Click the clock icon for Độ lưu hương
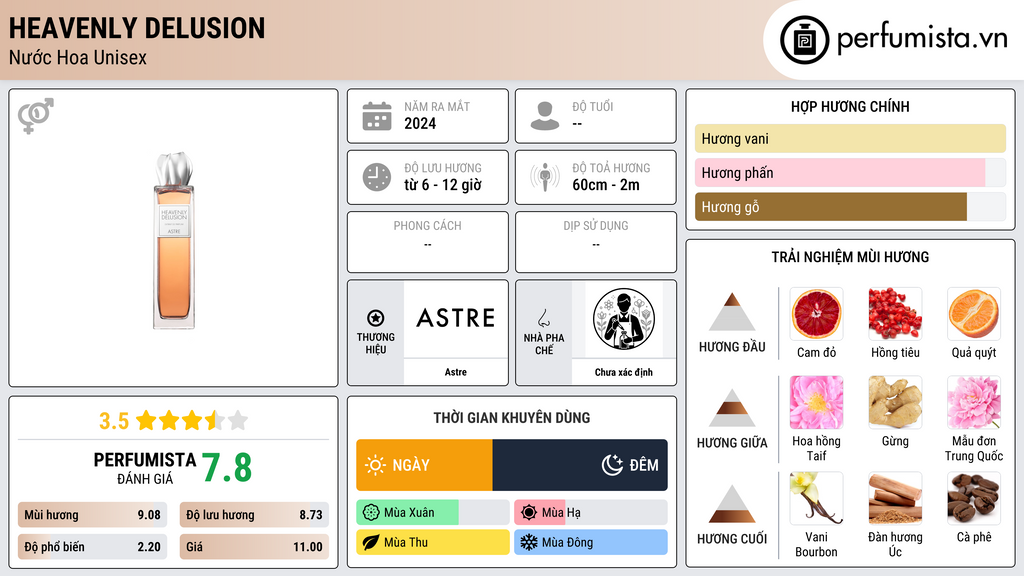The height and width of the screenshot is (576, 1024). (x=377, y=177)
